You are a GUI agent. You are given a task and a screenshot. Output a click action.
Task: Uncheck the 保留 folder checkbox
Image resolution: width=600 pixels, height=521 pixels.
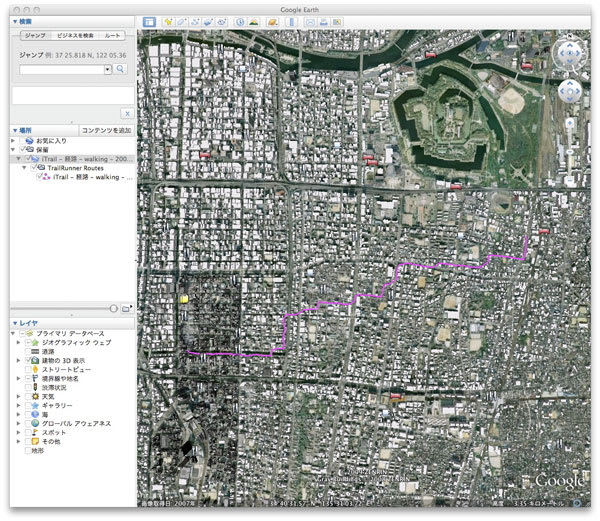22,150
